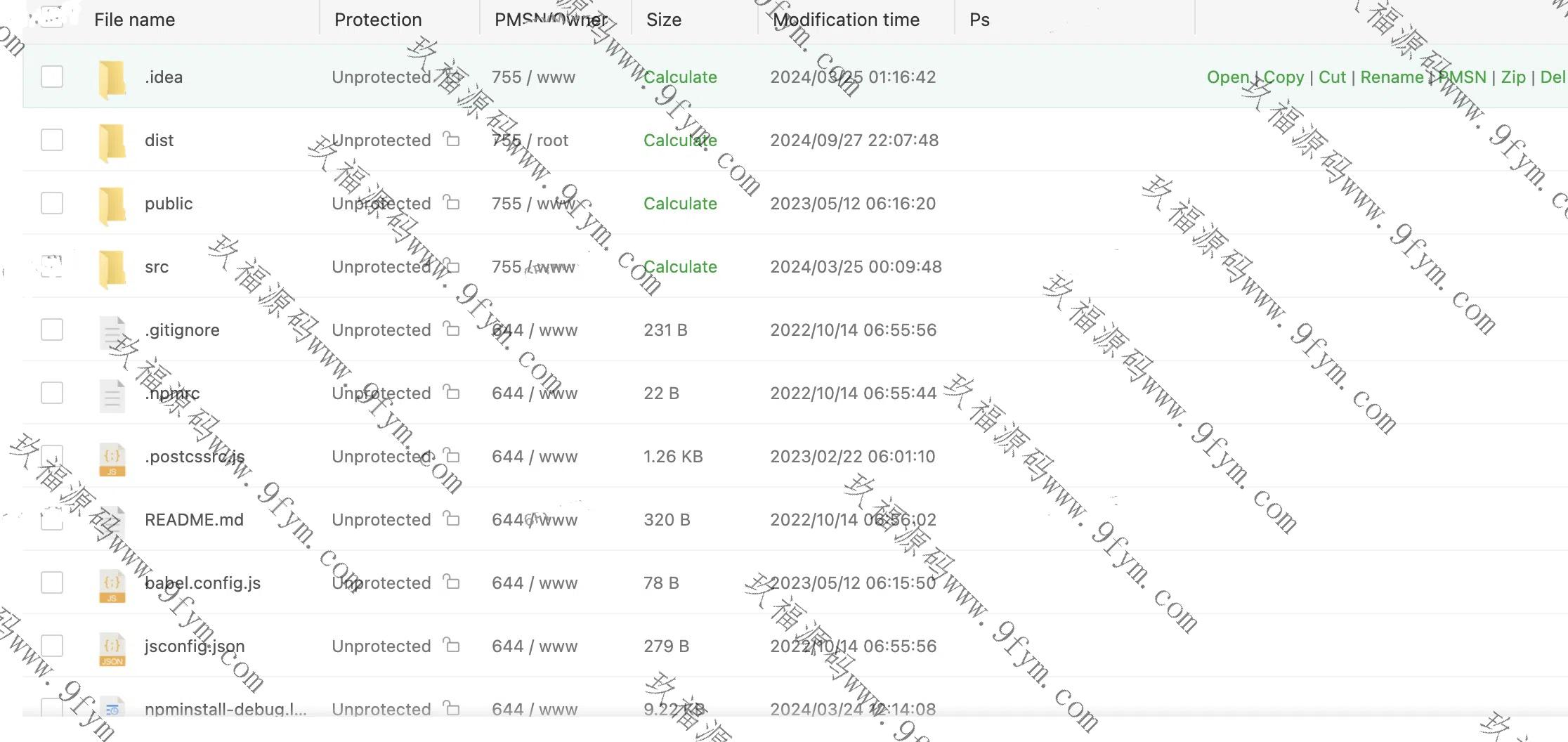This screenshot has height=742, width=1568.
Task: Sort by the File name column header
Action: pos(135,20)
